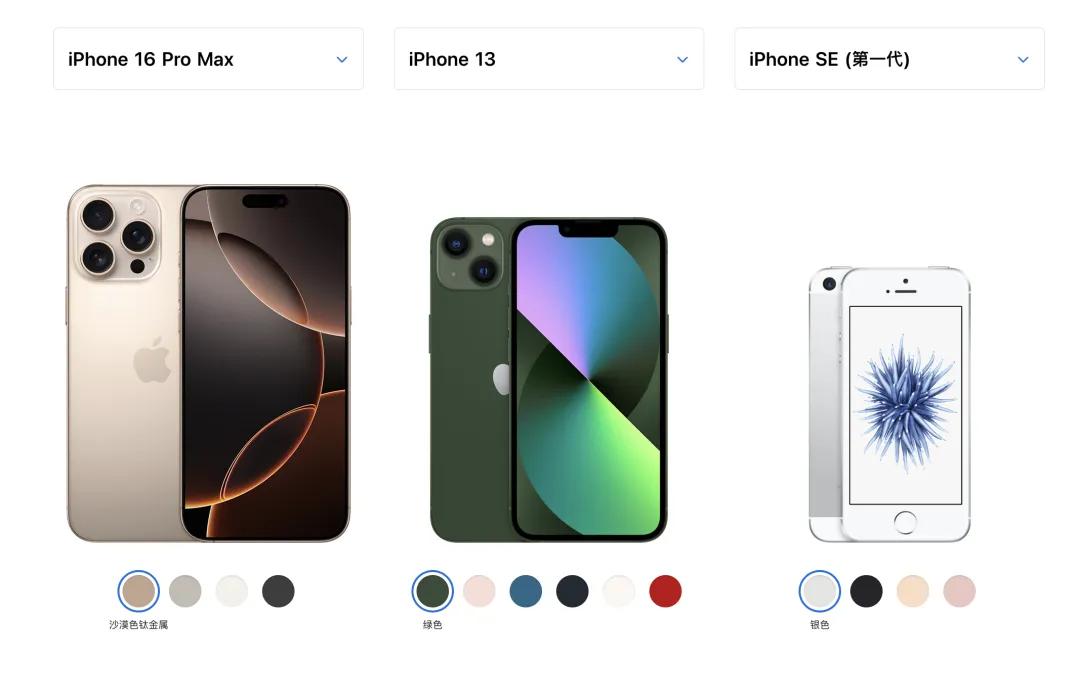Select the starlight white swatch for iPhone 13

(x=619, y=591)
